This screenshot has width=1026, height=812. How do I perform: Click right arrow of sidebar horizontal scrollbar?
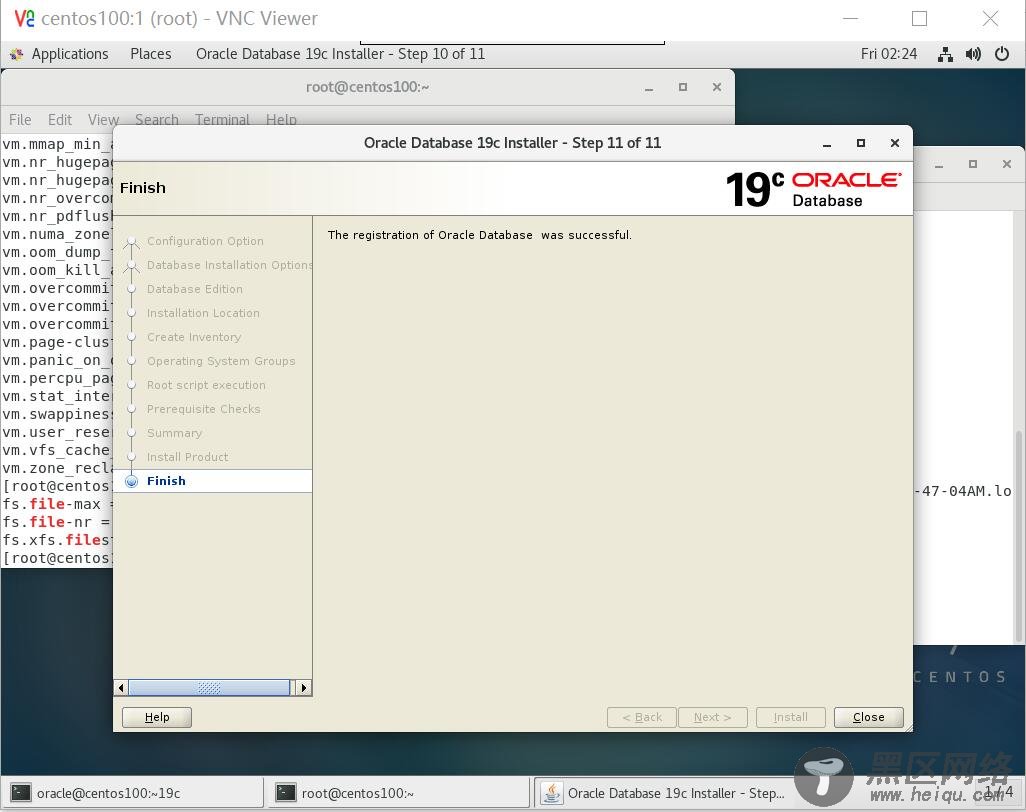tap(304, 688)
